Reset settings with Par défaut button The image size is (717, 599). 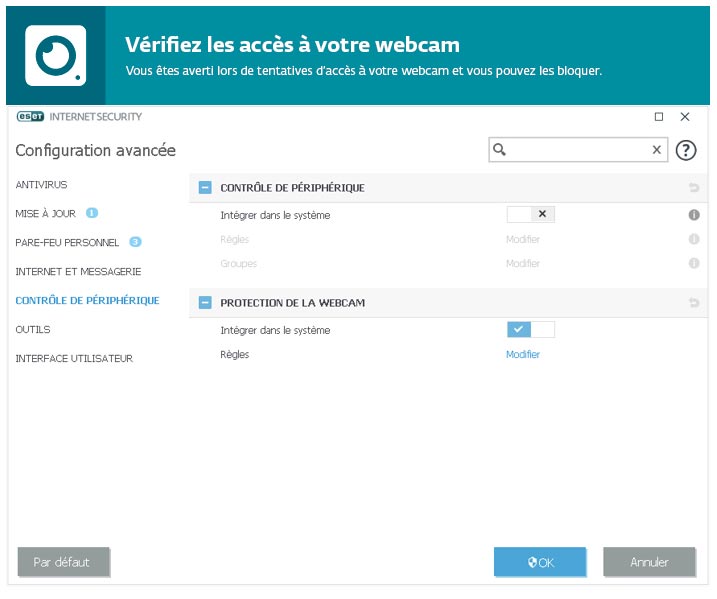point(63,562)
